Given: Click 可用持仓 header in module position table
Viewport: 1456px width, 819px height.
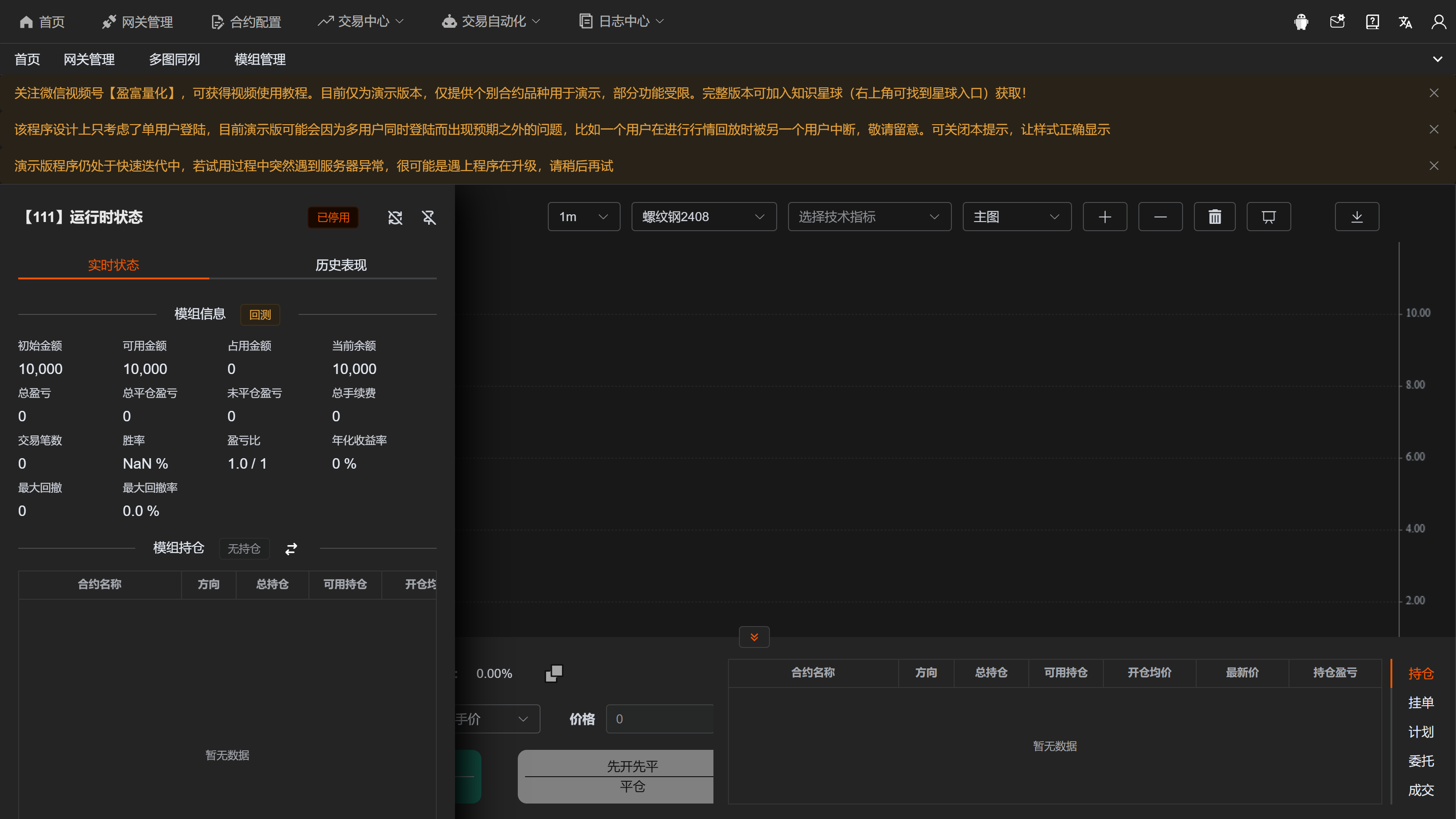Looking at the screenshot, I should pyautogui.click(x=345, y=584).
